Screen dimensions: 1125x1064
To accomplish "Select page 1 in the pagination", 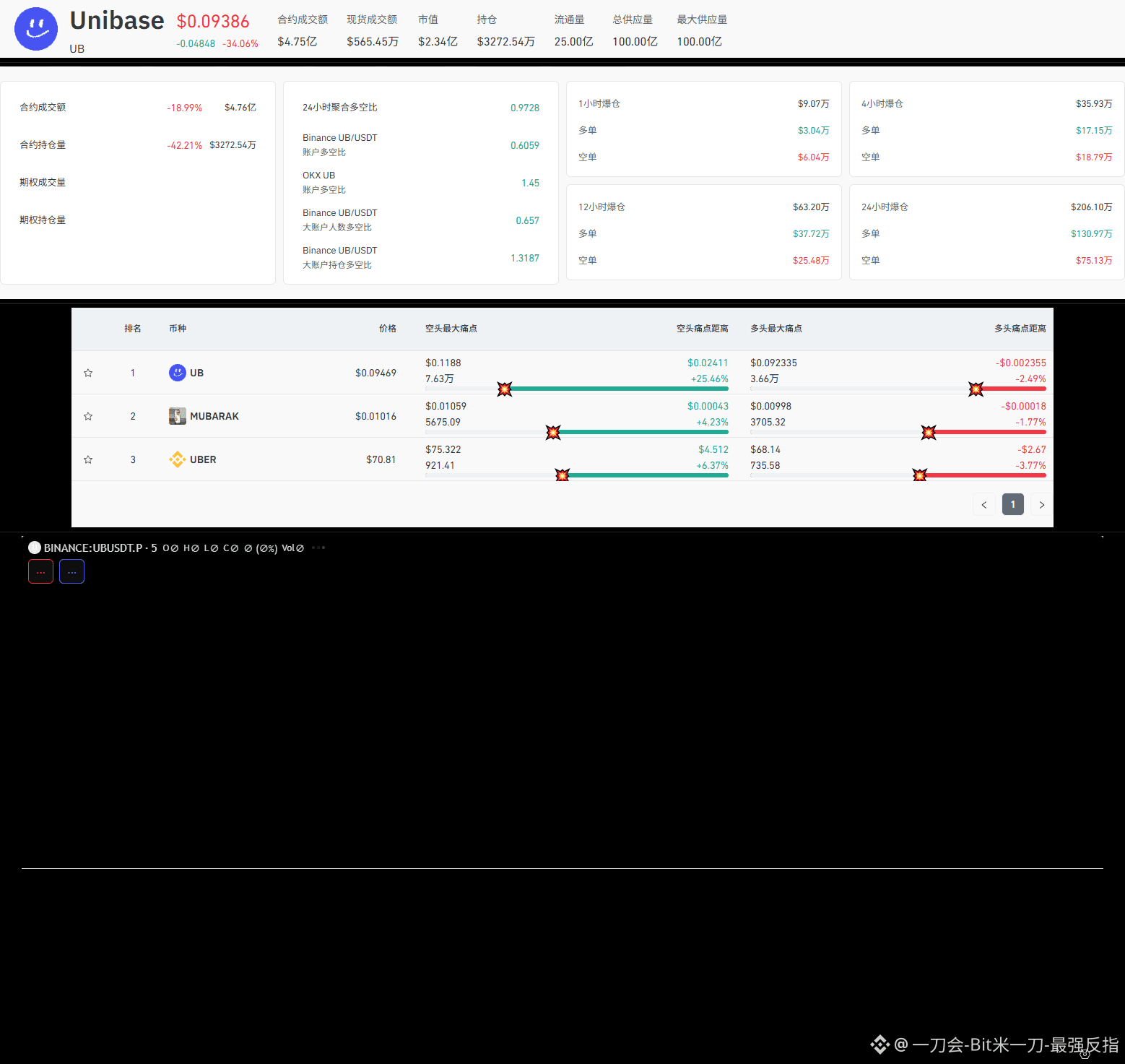I will 1013,504.
